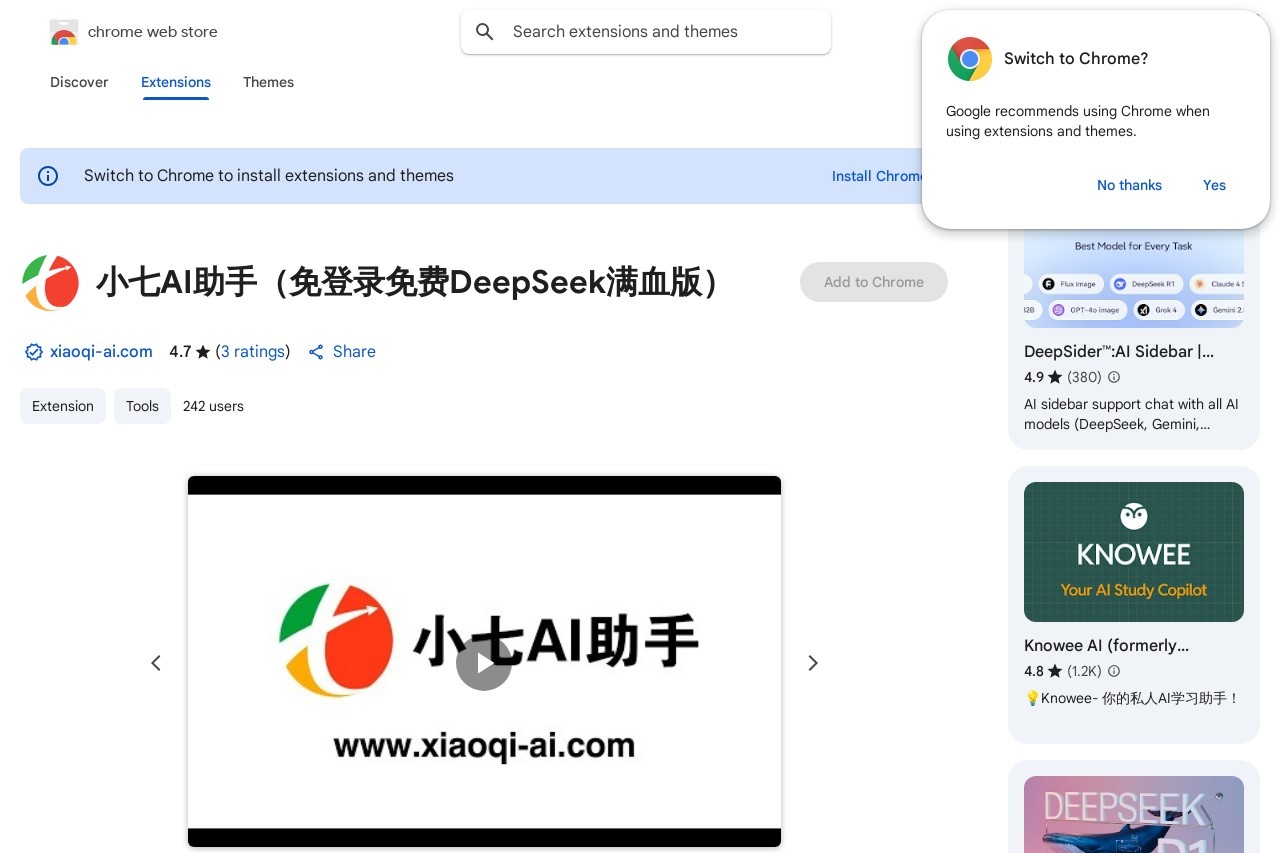
Task: Click the Chrome Web Store logo icon
Action: pyautogui.click(x=63, y=32)
